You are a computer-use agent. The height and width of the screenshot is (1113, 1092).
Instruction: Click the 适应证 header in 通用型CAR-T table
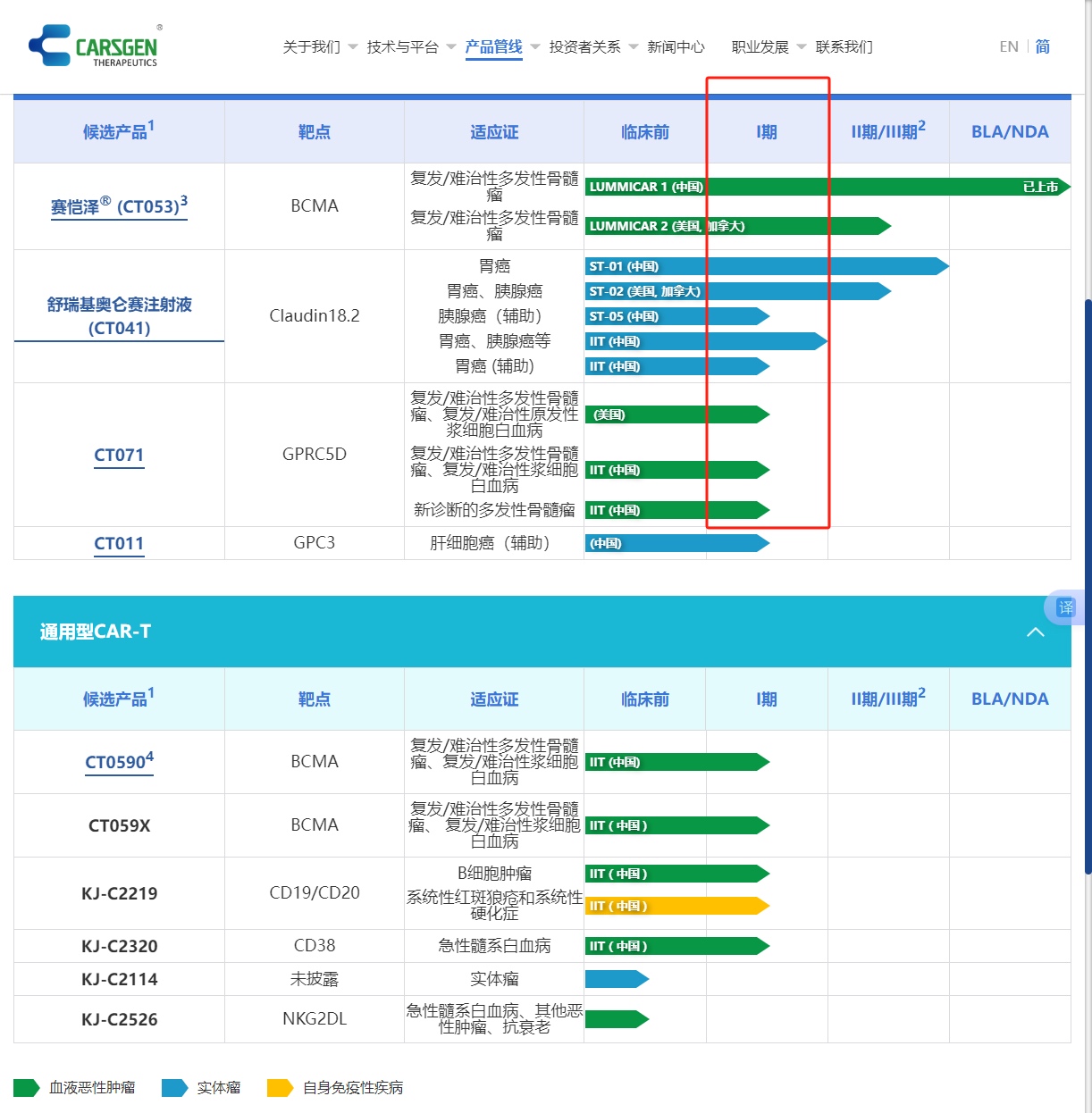point(494,699)
